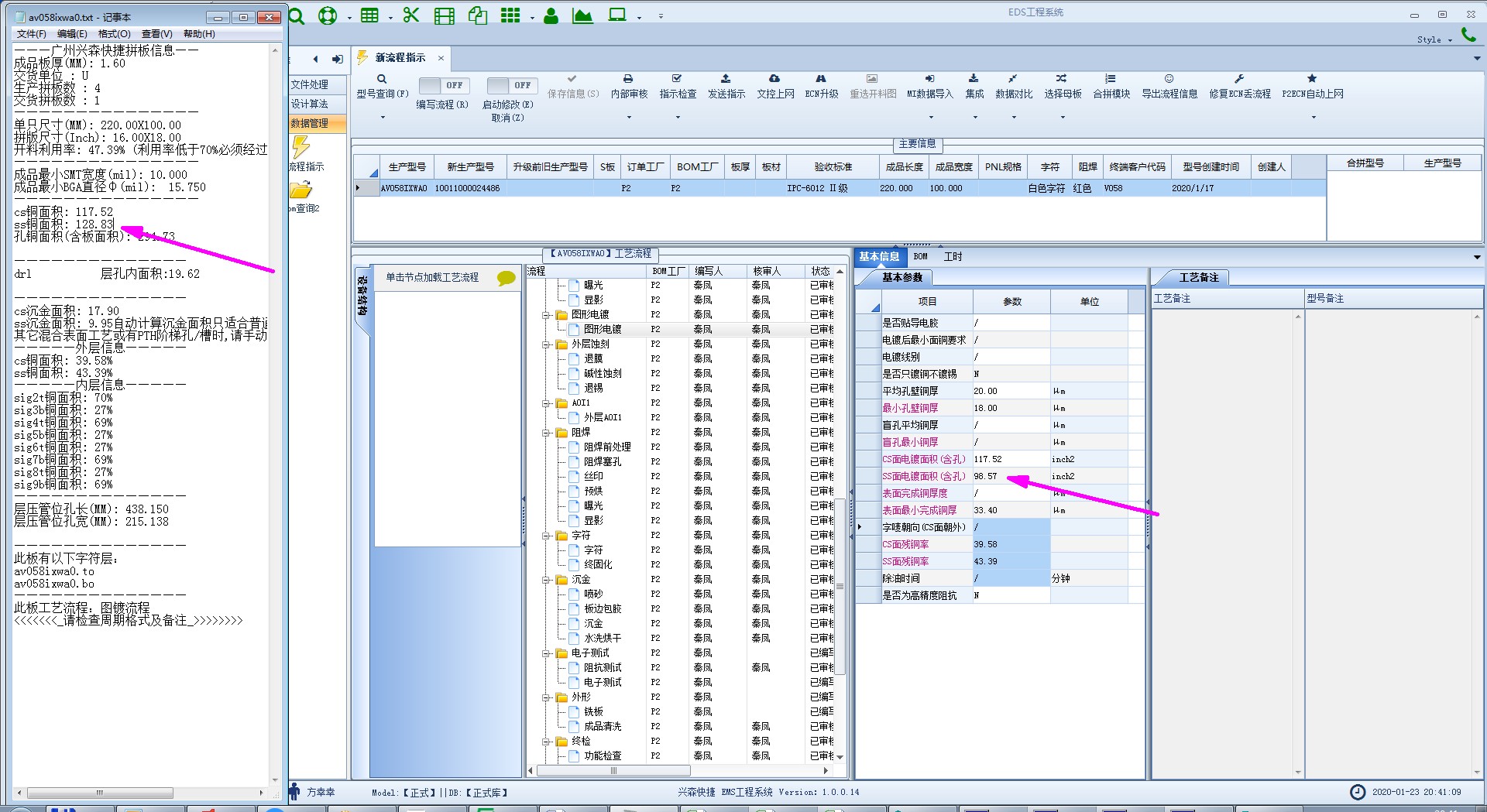Click the green copy documents icon
Image resolution: width=1487 pixels, height=812 pixels.
point(478,15)
